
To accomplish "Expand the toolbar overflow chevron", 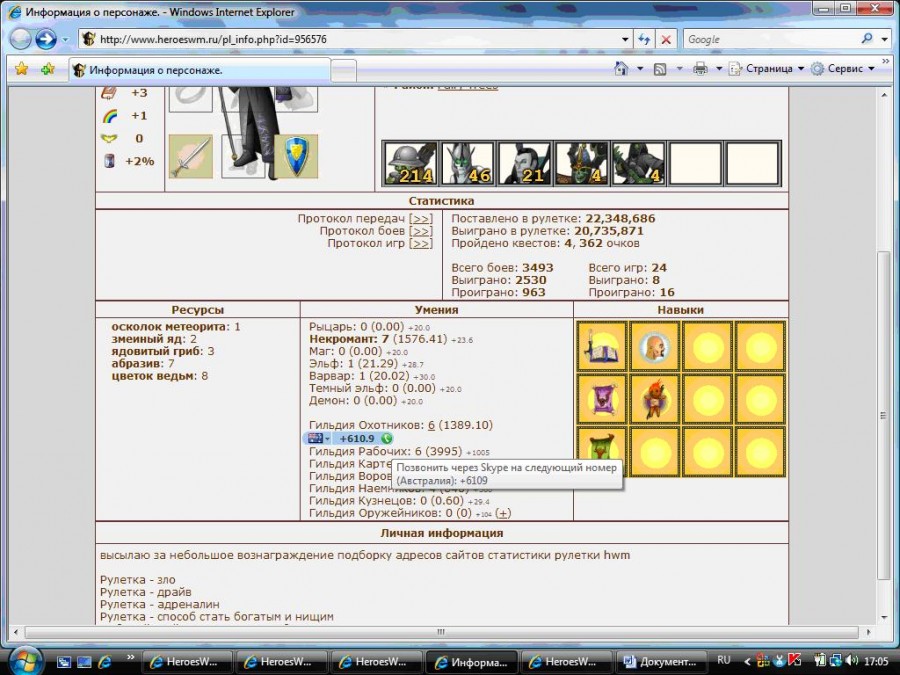I will tap(886, 61).
